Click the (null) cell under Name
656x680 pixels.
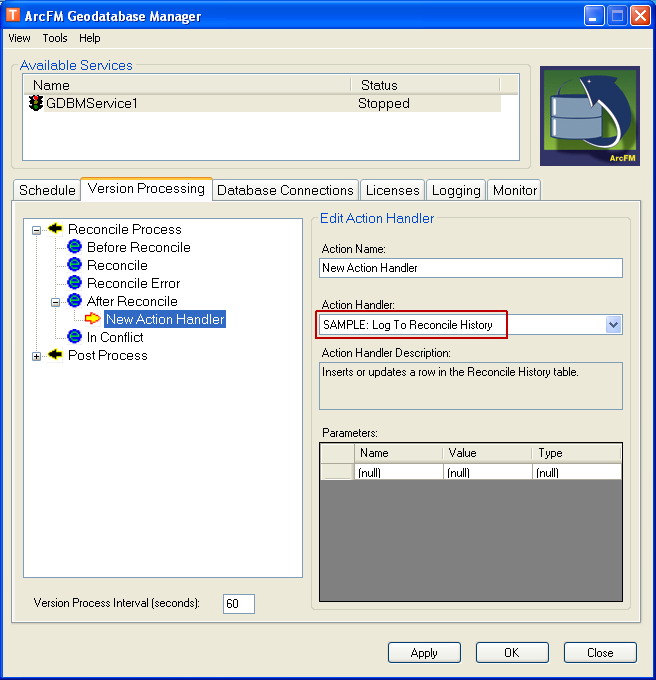[x=399, y=472]
